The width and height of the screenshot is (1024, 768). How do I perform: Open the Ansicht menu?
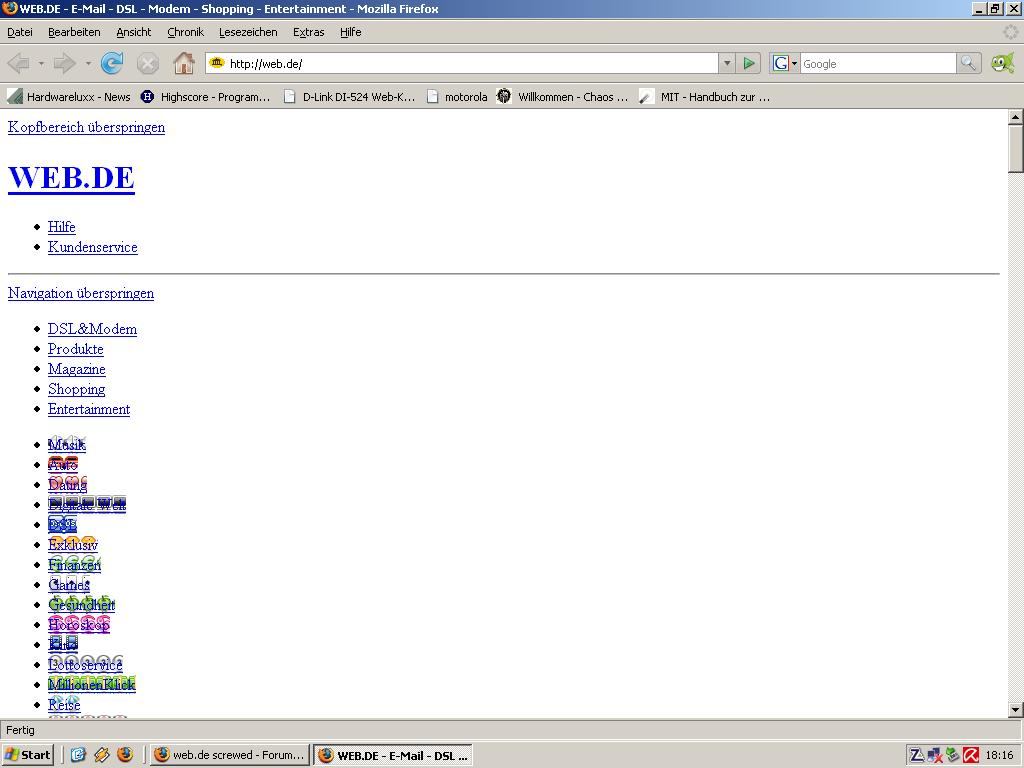click(133, 32)
